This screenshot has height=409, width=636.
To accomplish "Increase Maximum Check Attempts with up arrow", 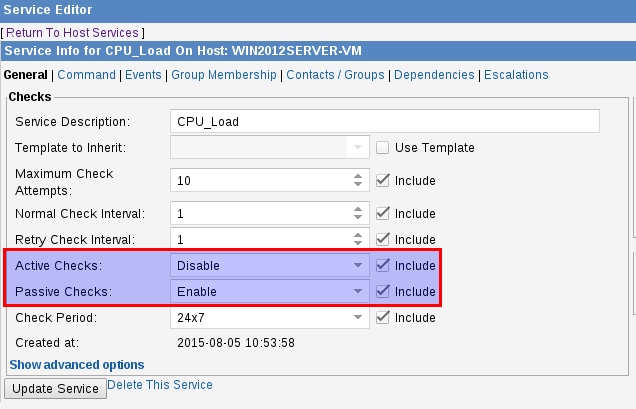I will click(358, 176).
